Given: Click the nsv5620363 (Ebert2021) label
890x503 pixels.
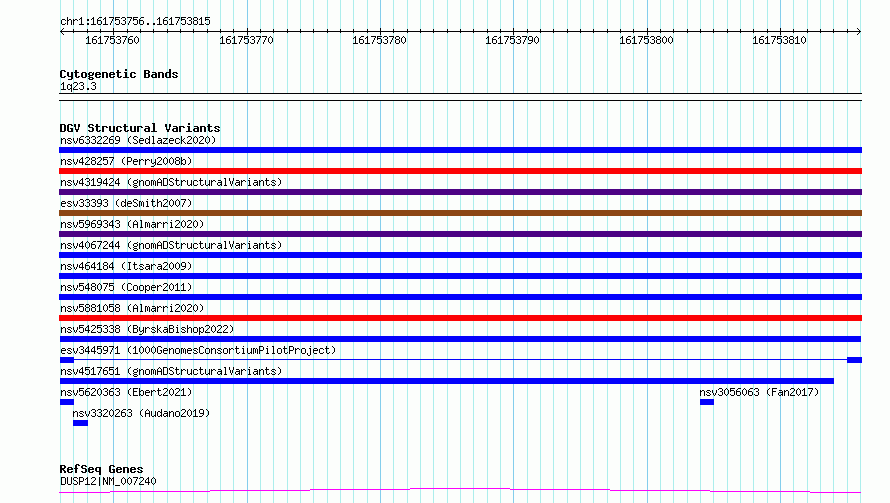Looking at the screenshot, I should pyautogui.click(x=126, y=392).
